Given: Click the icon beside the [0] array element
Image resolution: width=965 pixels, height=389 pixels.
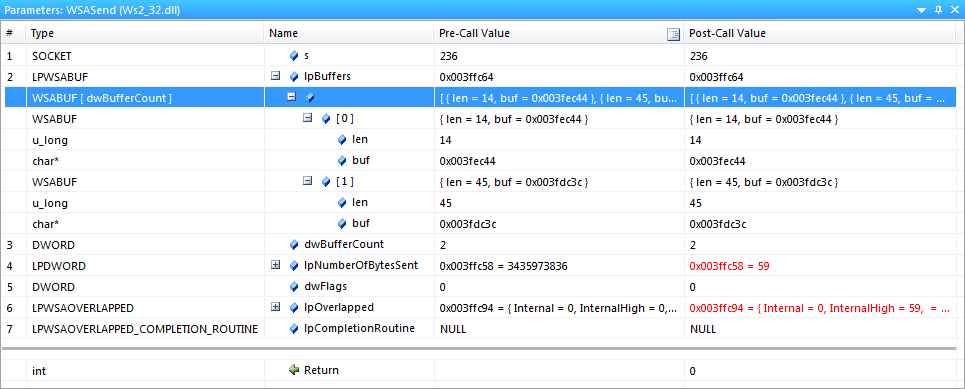Looking at the screenshot, I should tap(326, 119).
